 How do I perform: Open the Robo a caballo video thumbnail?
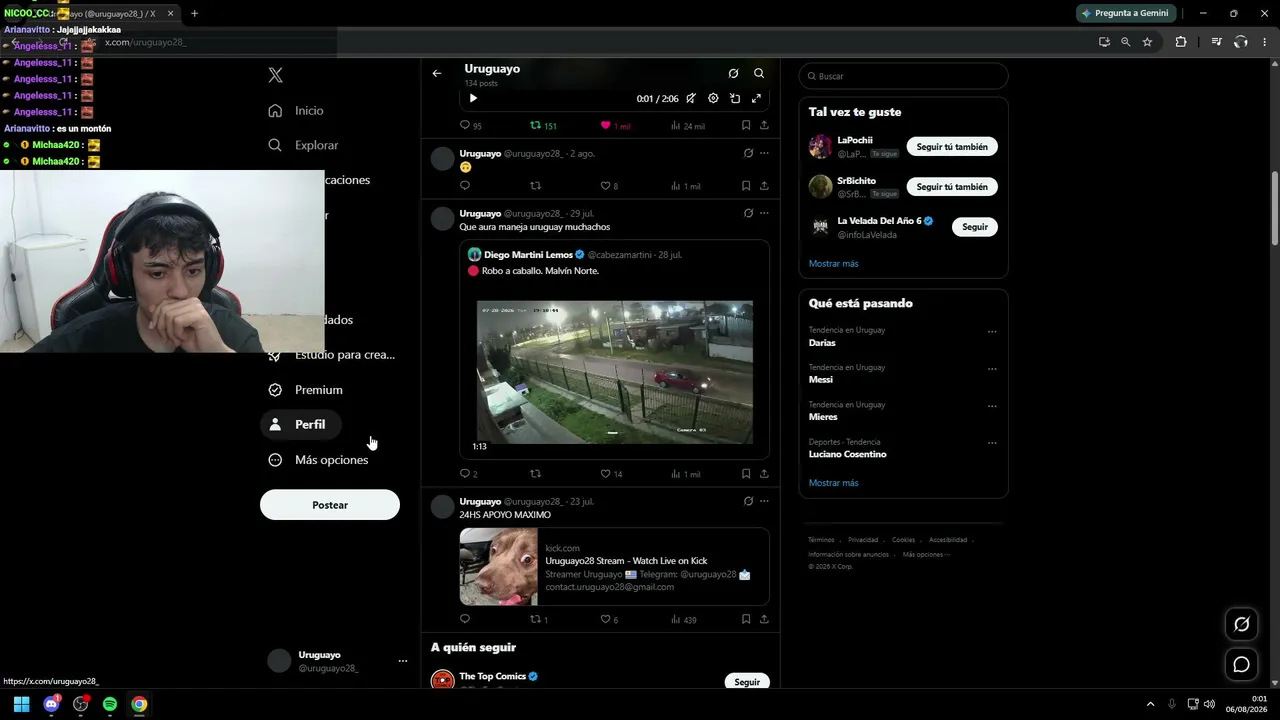click(x=615, y=371)
